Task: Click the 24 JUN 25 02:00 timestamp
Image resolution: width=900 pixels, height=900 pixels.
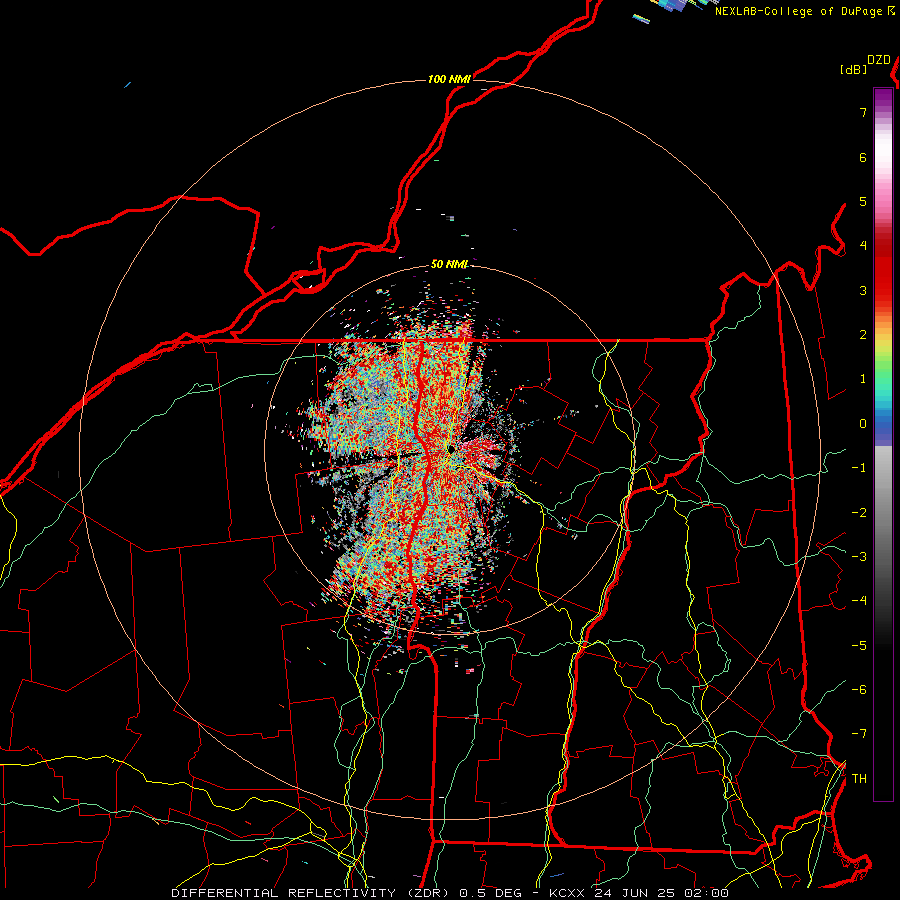Action: [x=661, y=893]
